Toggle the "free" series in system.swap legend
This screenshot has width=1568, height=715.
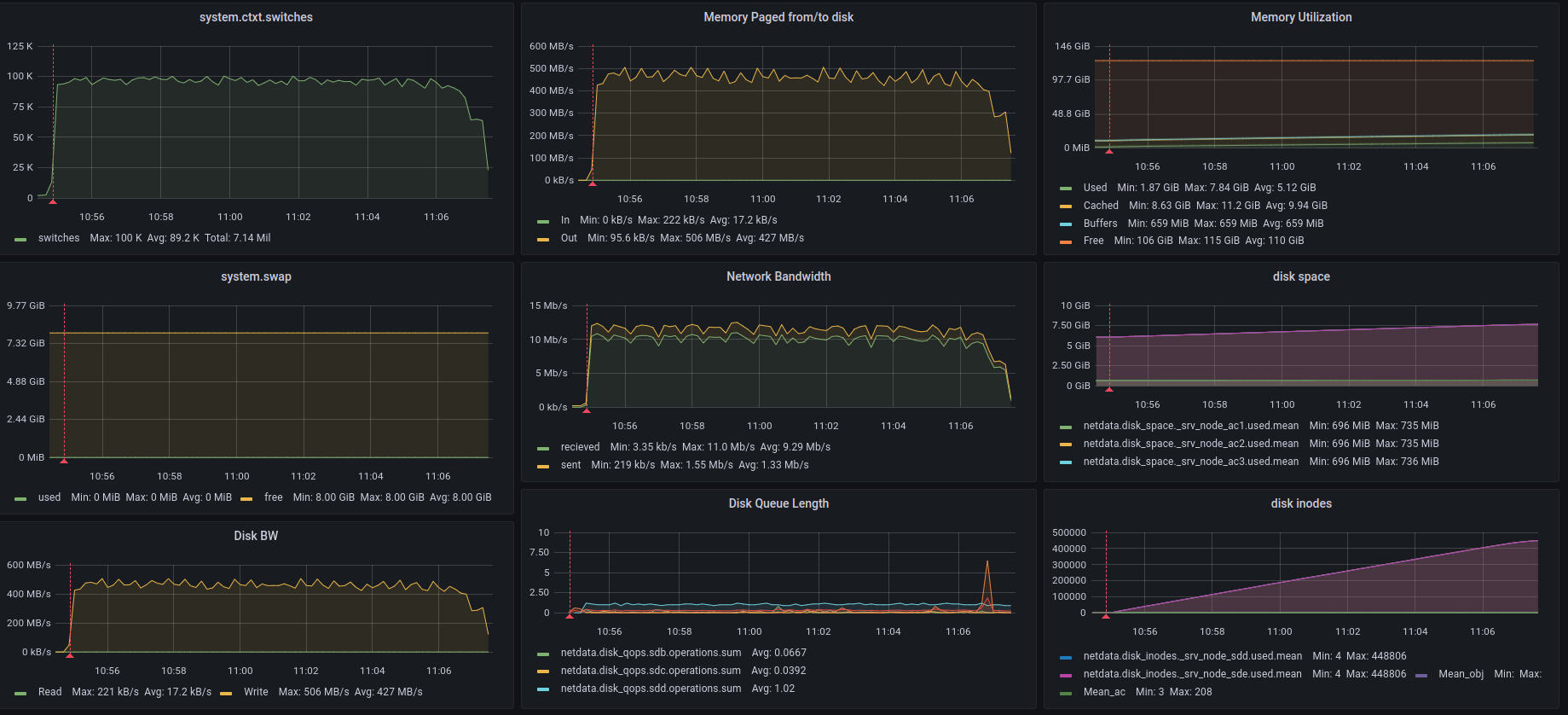click(273, 497)
